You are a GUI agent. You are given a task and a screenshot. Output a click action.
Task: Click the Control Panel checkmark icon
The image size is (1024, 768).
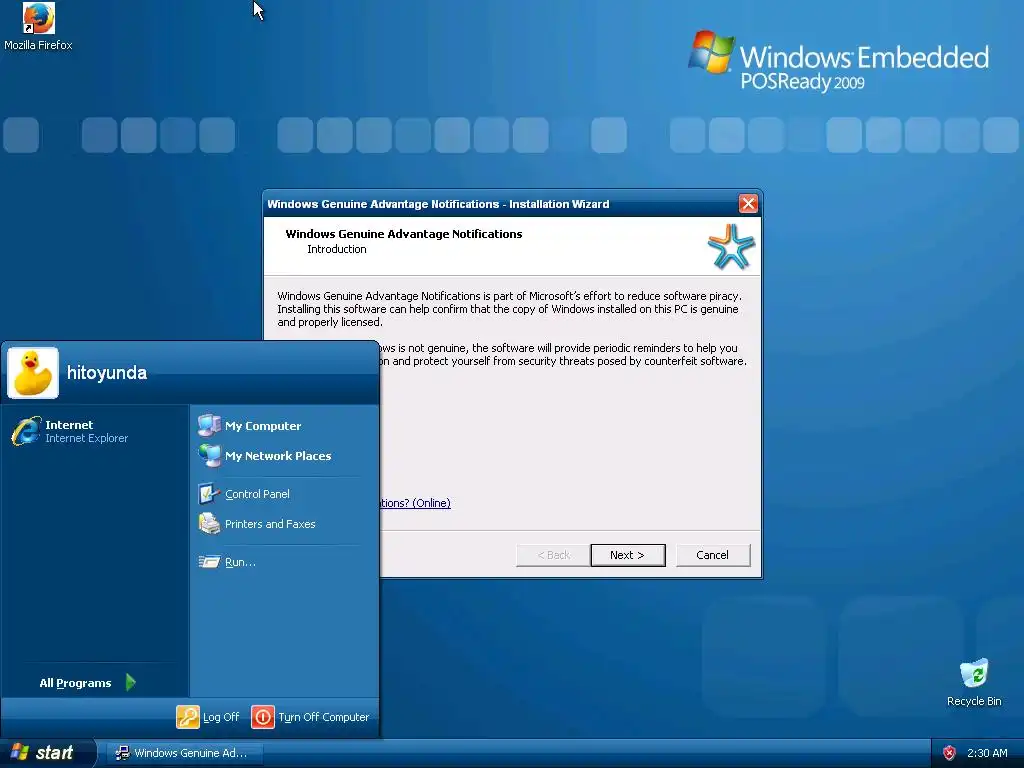coord(209,494)
